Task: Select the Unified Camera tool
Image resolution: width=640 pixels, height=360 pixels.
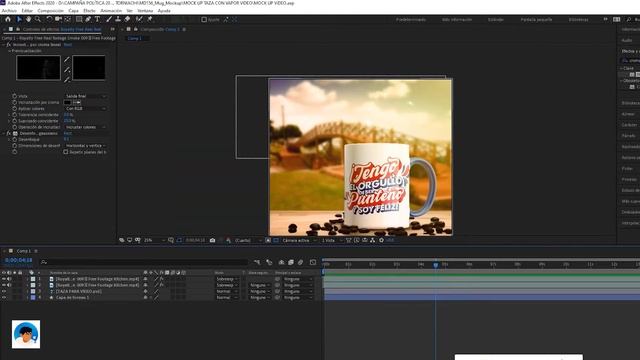Action: pyautogui.click(x=58, y=19)
